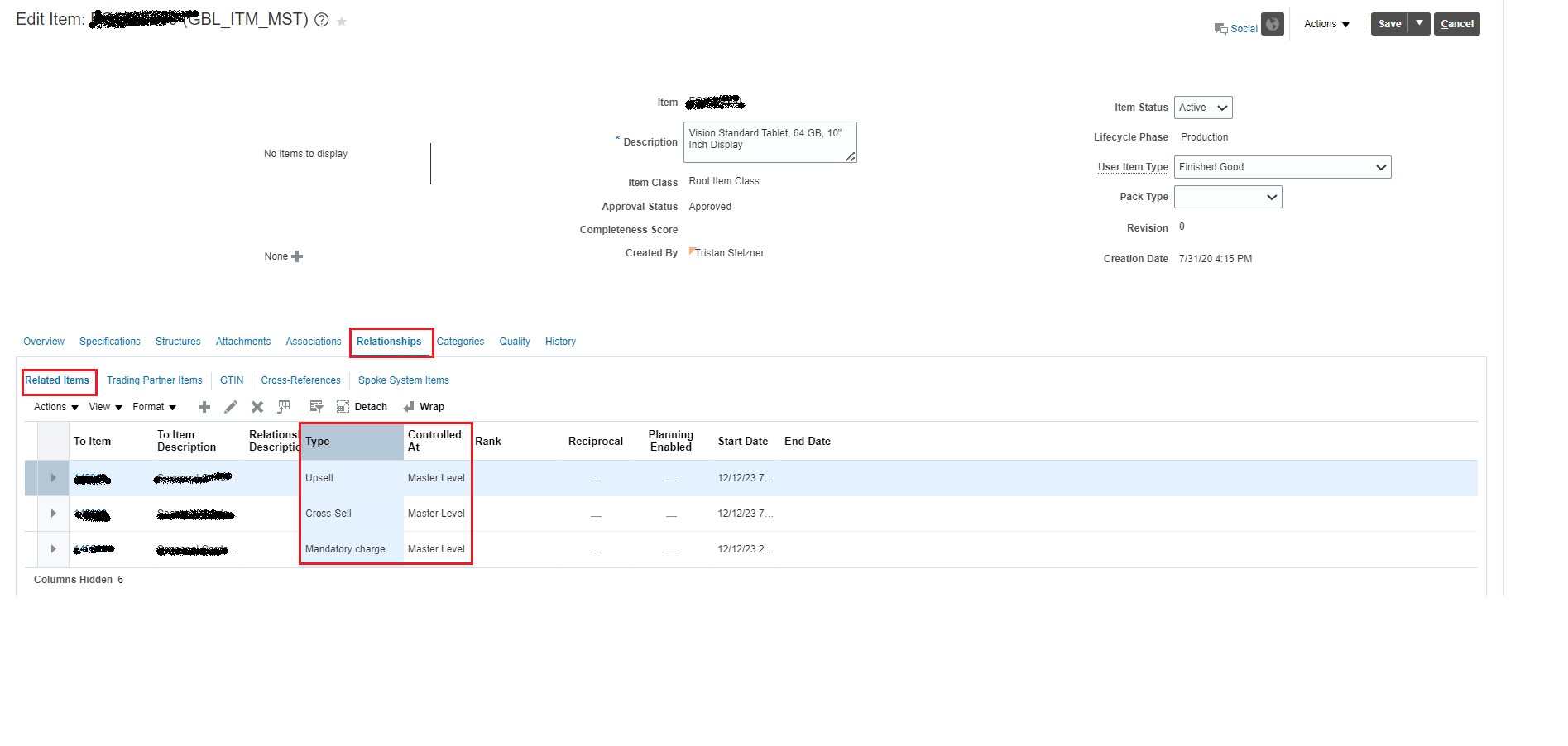The width and height of the screenshot is (1568, 746).
Task: Switch to the Overview tab
Action: [44, 342]
